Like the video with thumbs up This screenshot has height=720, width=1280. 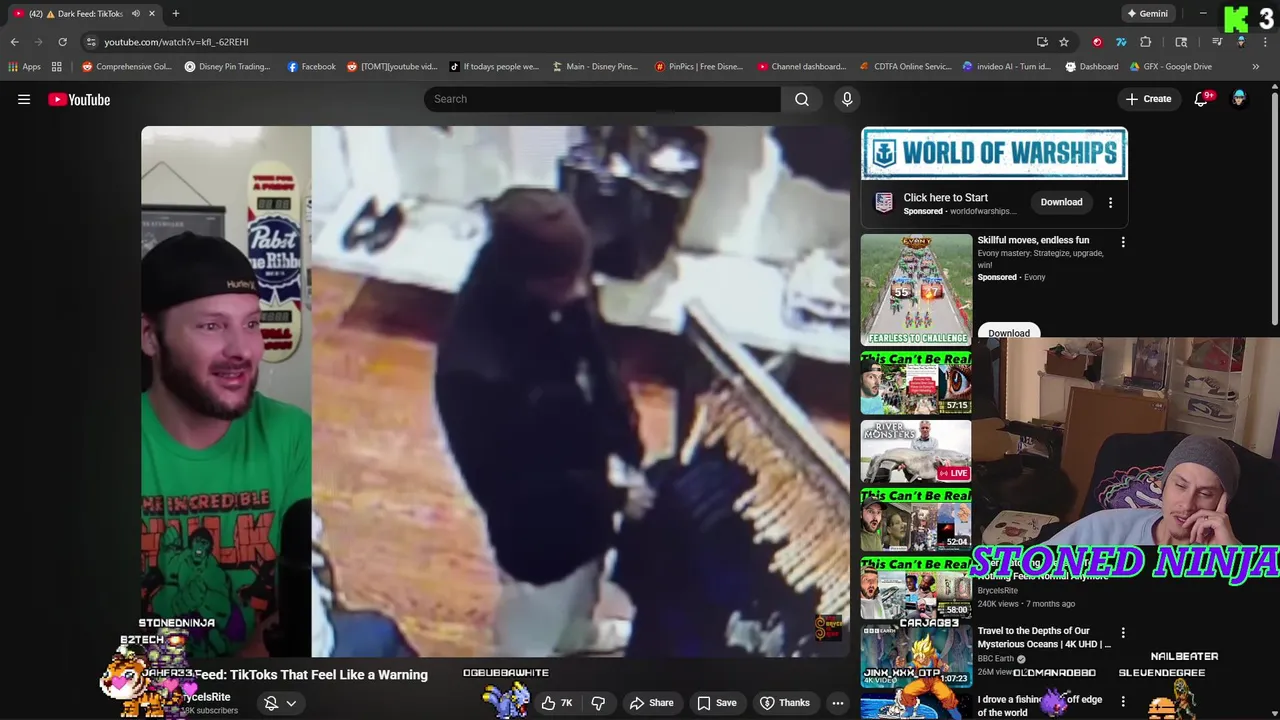pyautogui.click(x=557, y=703)
